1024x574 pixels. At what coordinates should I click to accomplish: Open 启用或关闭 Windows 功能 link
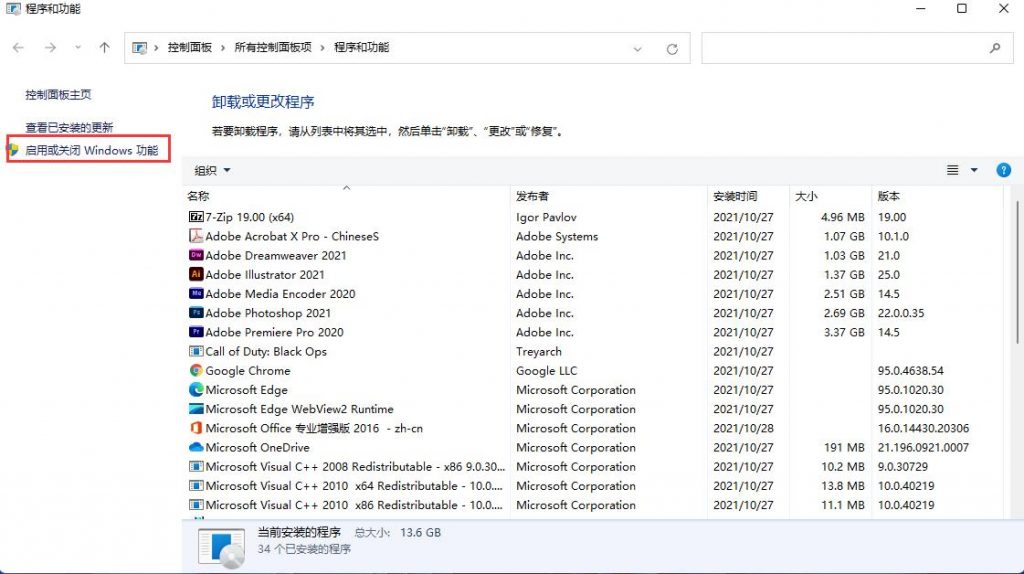tap(91, 150)
